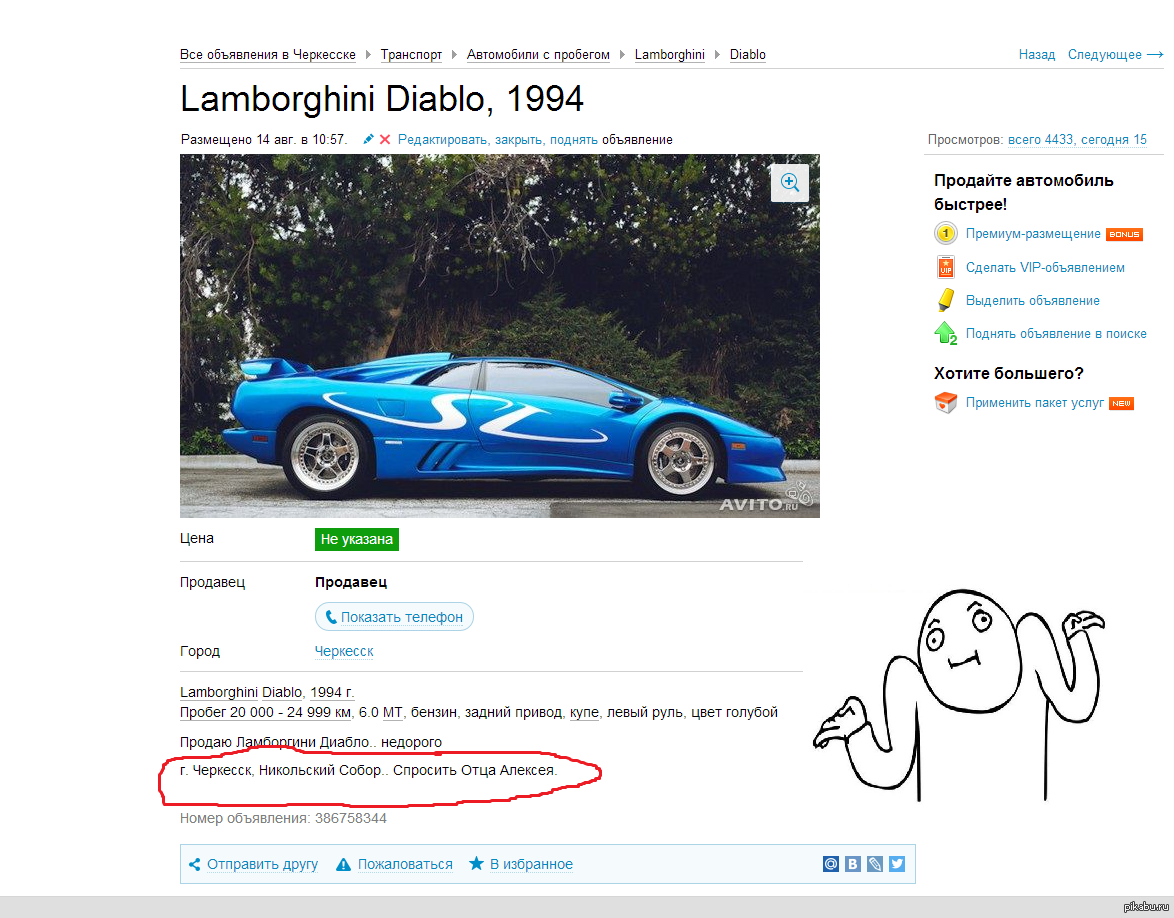Click the green up-arrow raise icon
This screenshot has width=1174, height=918.
tap(946, 333)
